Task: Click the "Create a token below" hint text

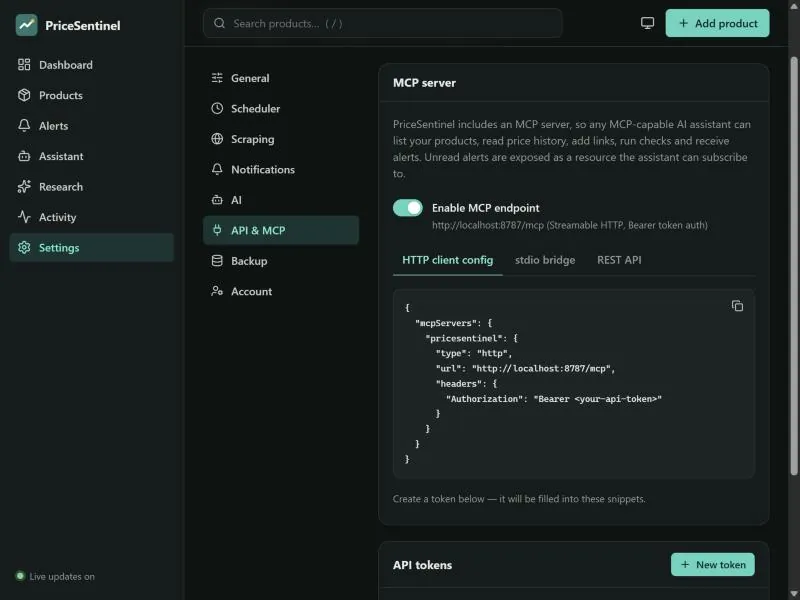Action: (519, 499)
